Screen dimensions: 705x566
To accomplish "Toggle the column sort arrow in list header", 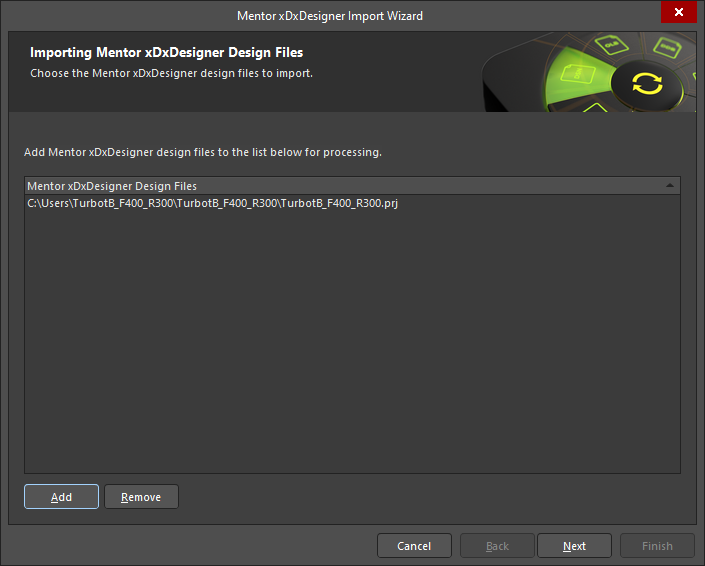I will pos(669,186).
